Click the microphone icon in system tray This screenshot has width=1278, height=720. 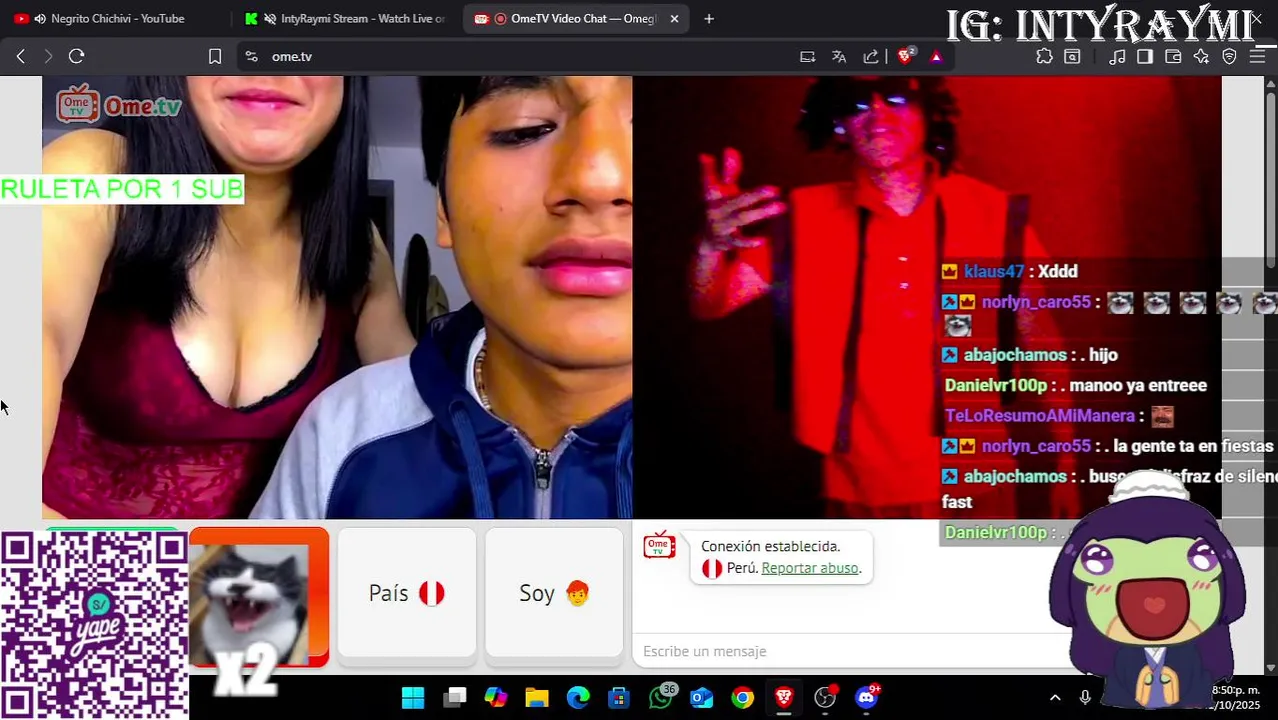coord(1085,697)
